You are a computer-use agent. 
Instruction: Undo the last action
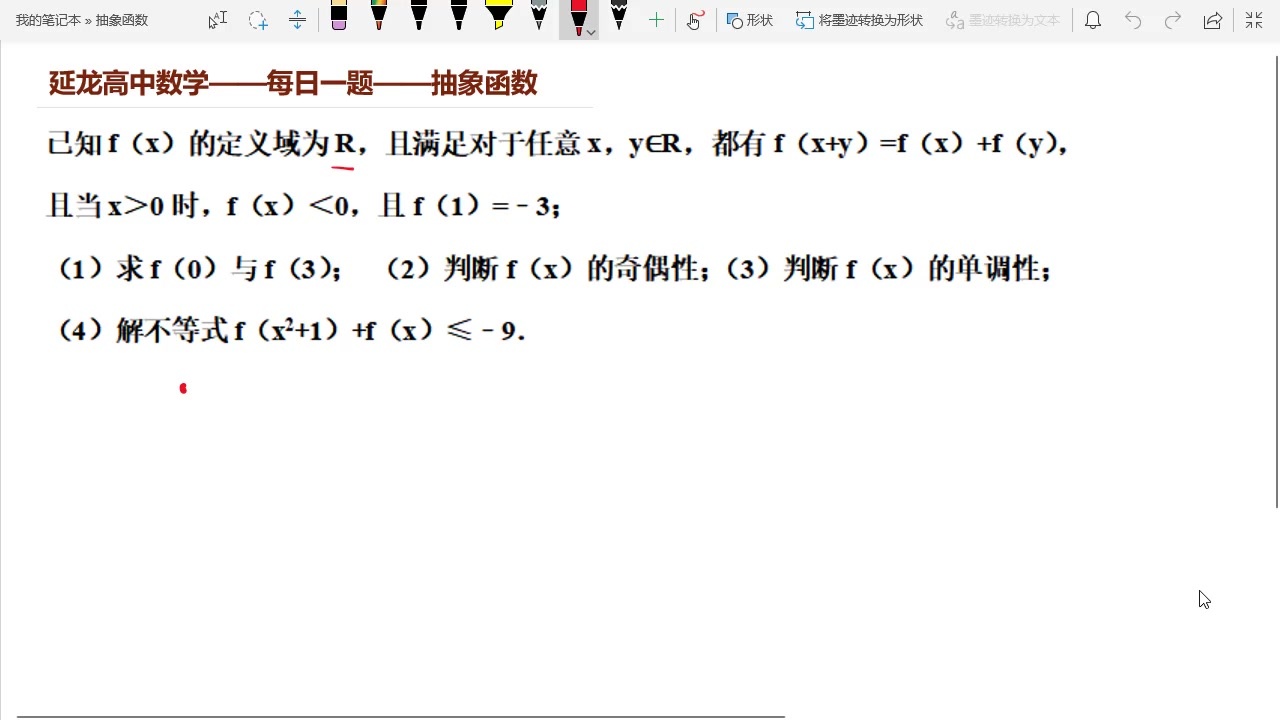coord(1133,20)
